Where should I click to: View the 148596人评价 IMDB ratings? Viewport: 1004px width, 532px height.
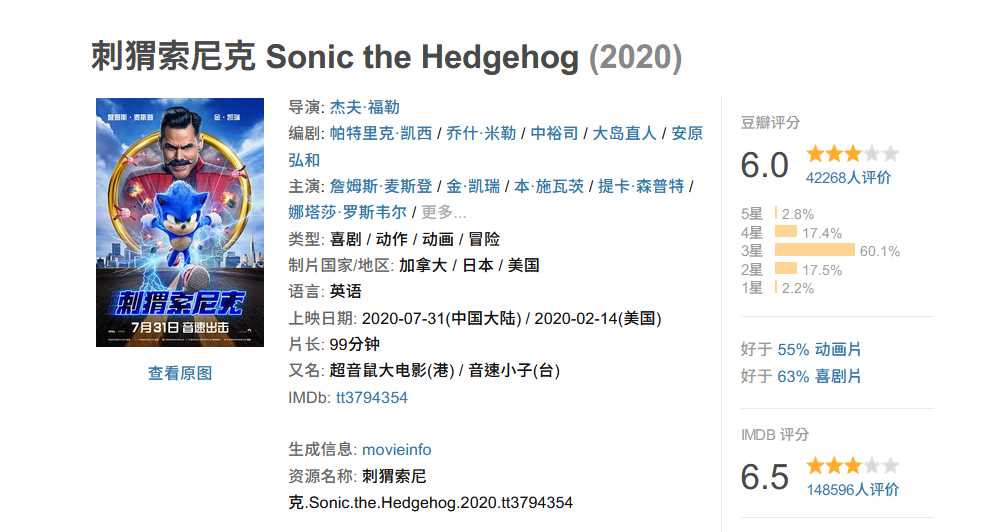(x=853, y=490)
